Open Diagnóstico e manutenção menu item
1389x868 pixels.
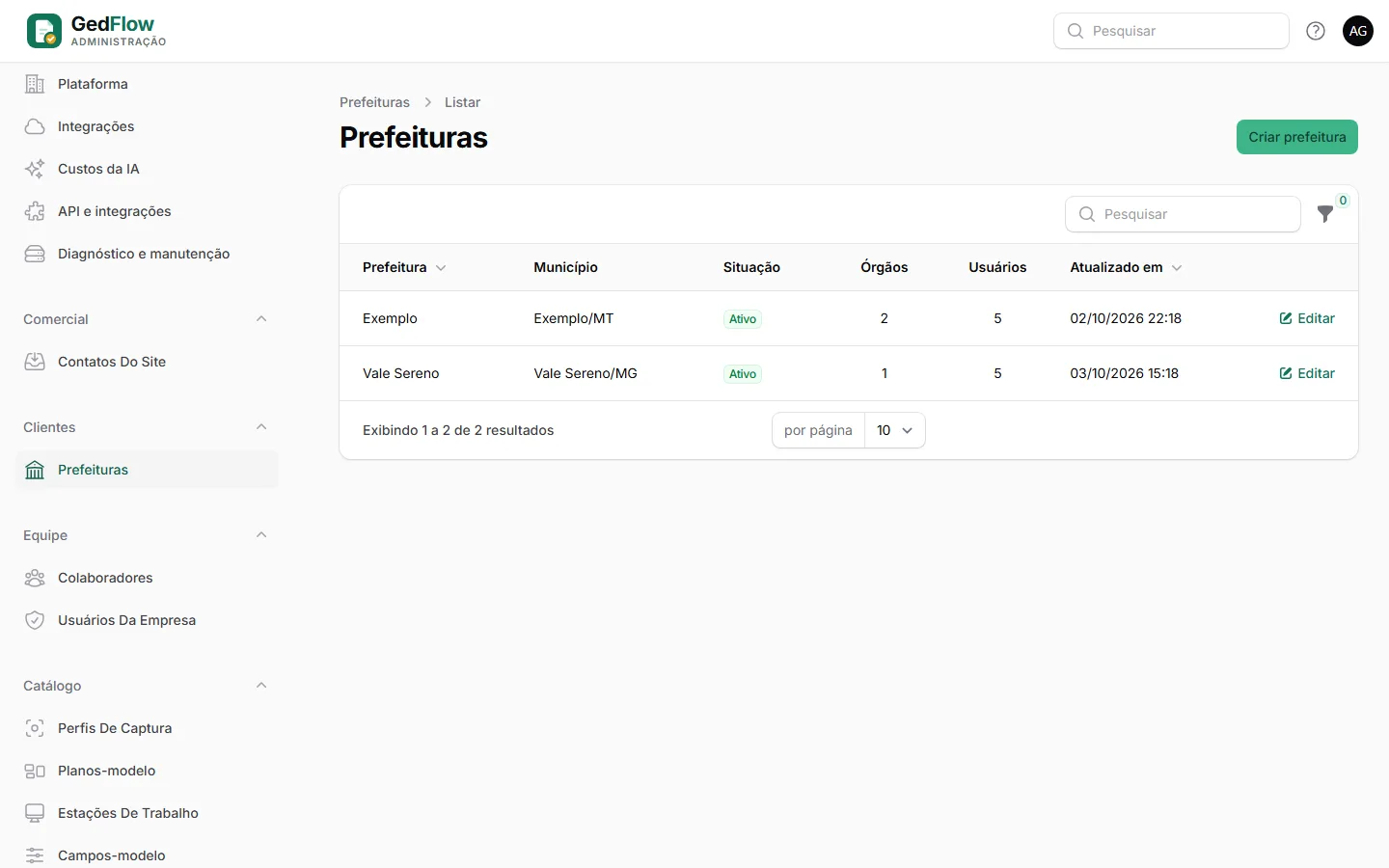point(147,254)
